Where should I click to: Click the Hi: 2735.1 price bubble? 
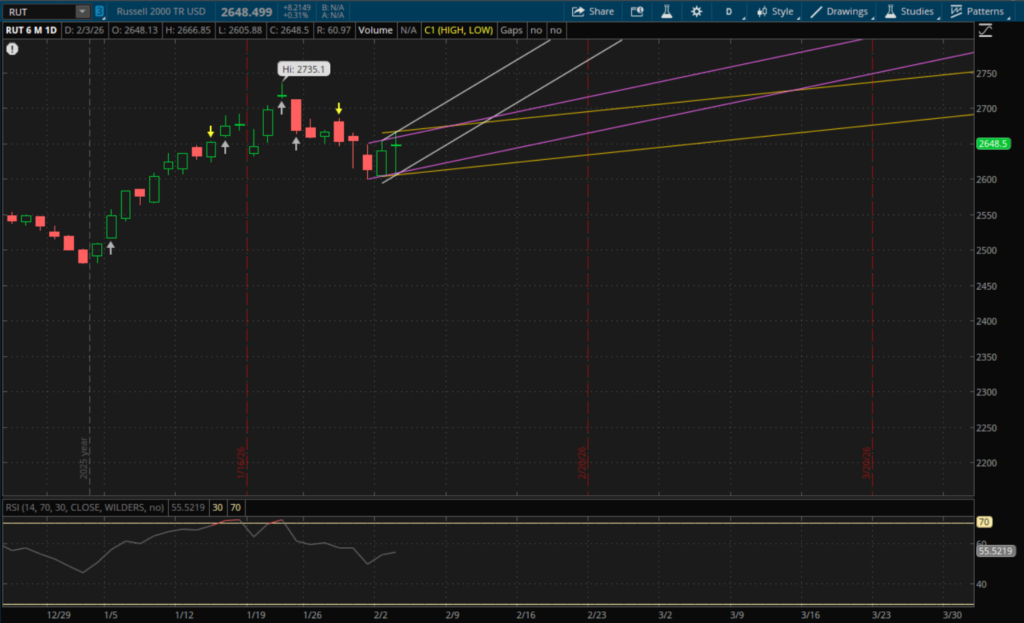[303, 69]
